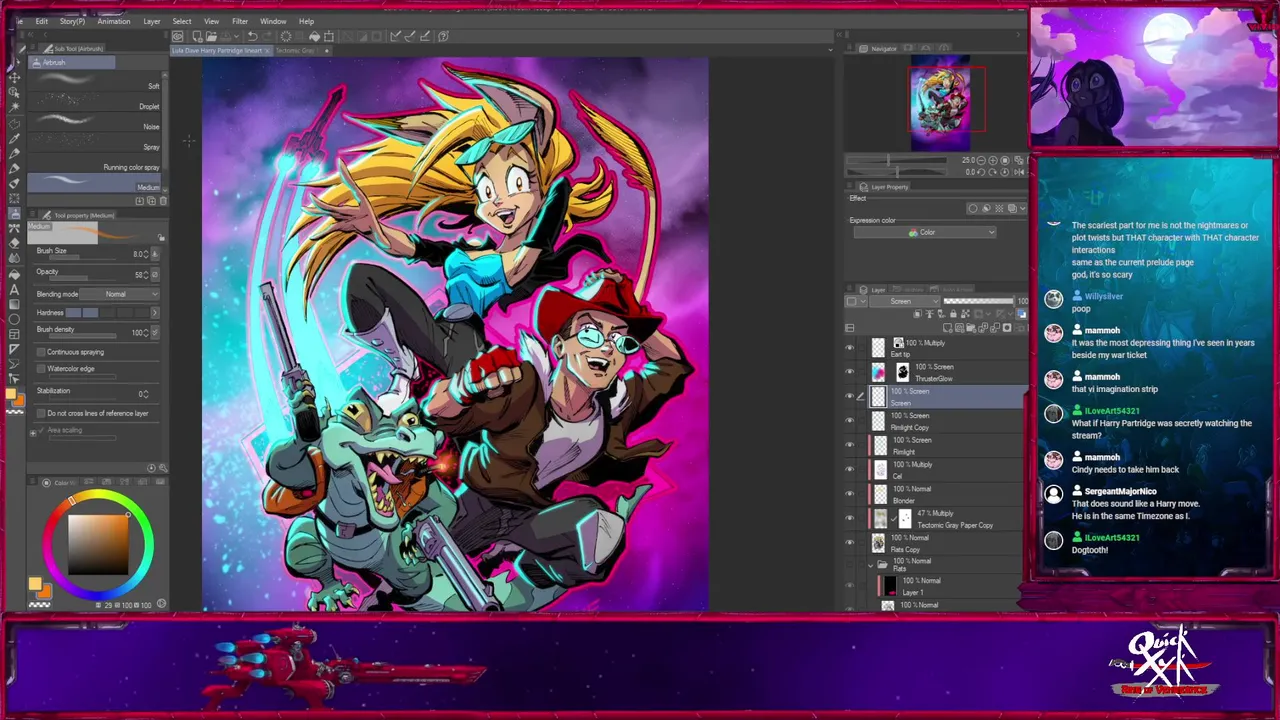Viewport: 1280px width, 720px height.
Task: Select the Airbrush tool in toolbar
Action: coord(14,213)
